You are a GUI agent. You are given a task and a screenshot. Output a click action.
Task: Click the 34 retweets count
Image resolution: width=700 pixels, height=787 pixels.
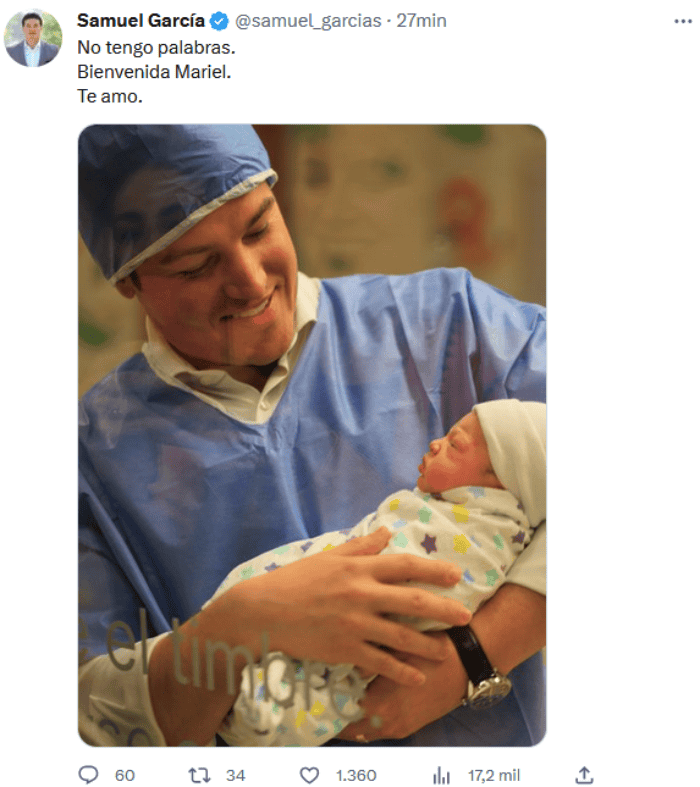tap(235, 775)
